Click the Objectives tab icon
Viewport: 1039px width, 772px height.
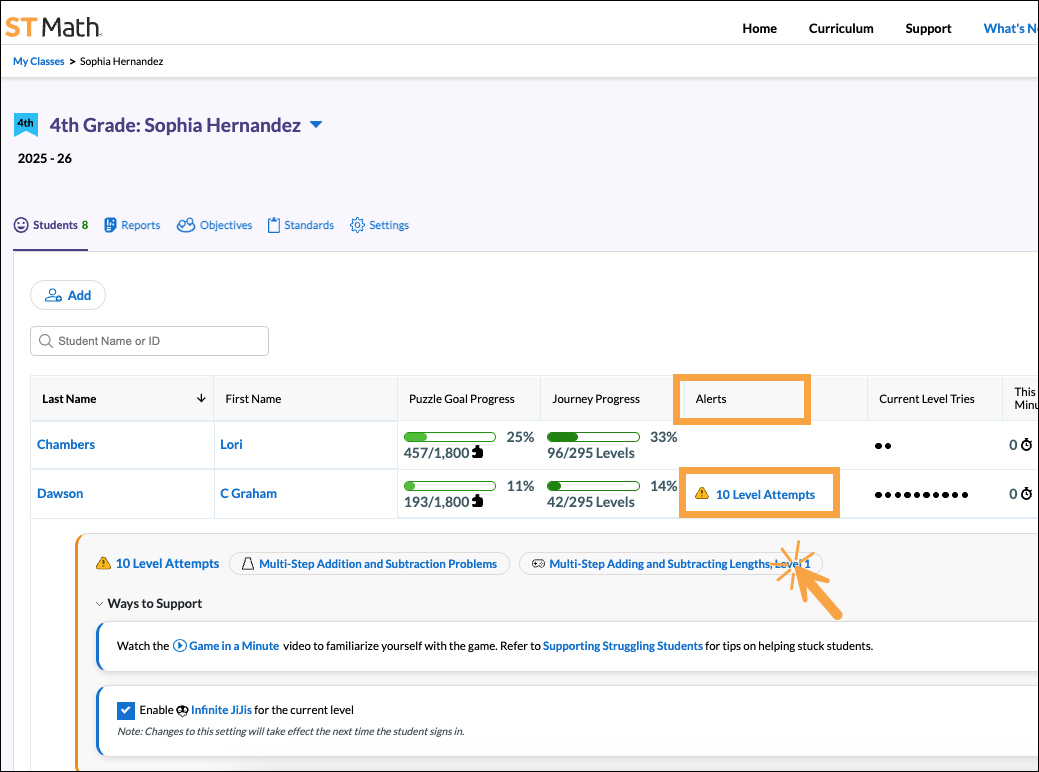[185, 225]
